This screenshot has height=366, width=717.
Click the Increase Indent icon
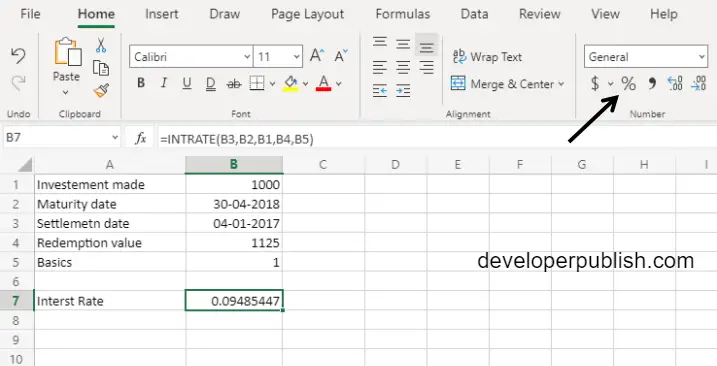[x=403, y=91]
